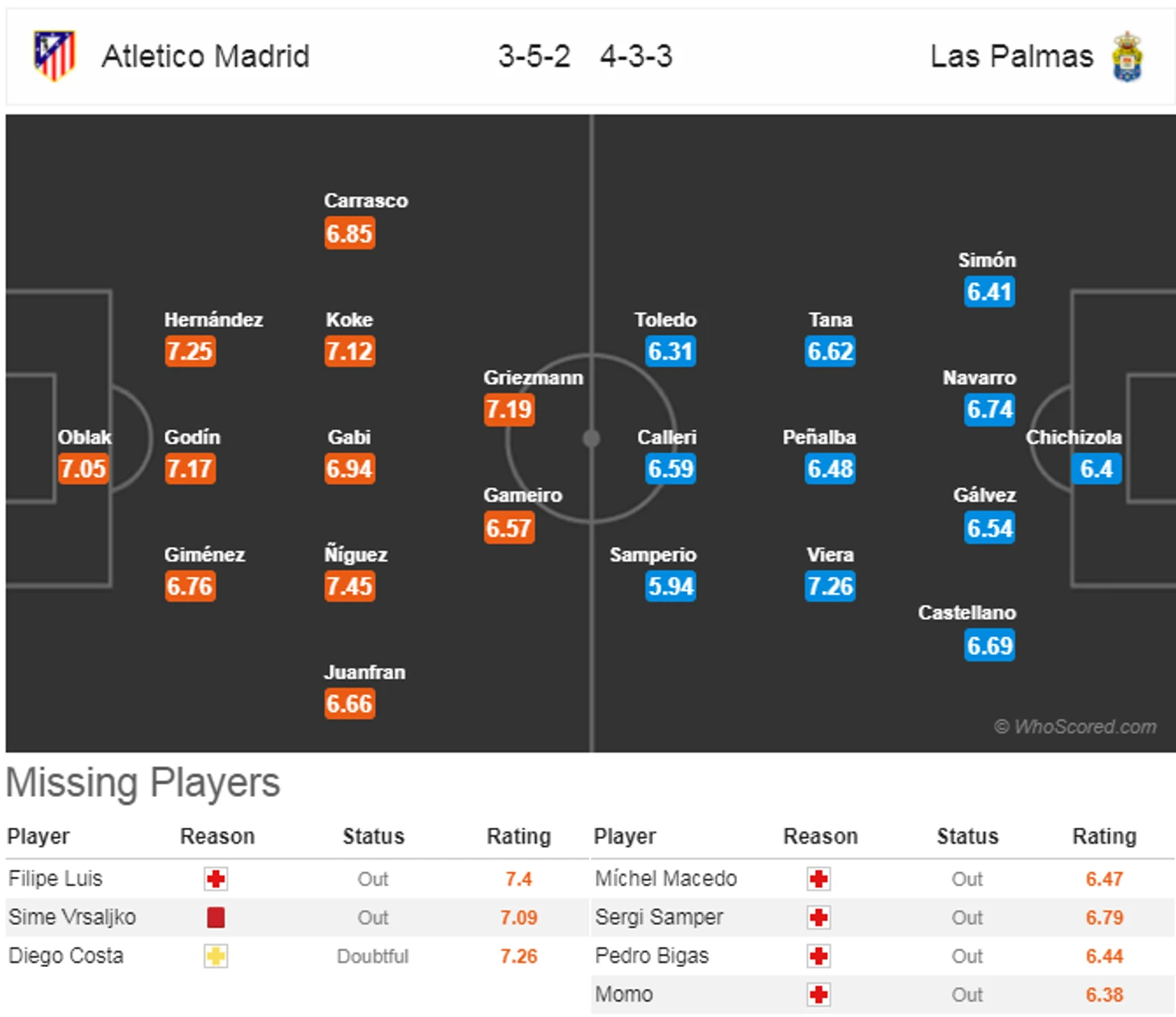Select Griezmann's 7.19 rating badge
The image size is (1176, 1017).
pyautogui.click(x=509, y=409)
